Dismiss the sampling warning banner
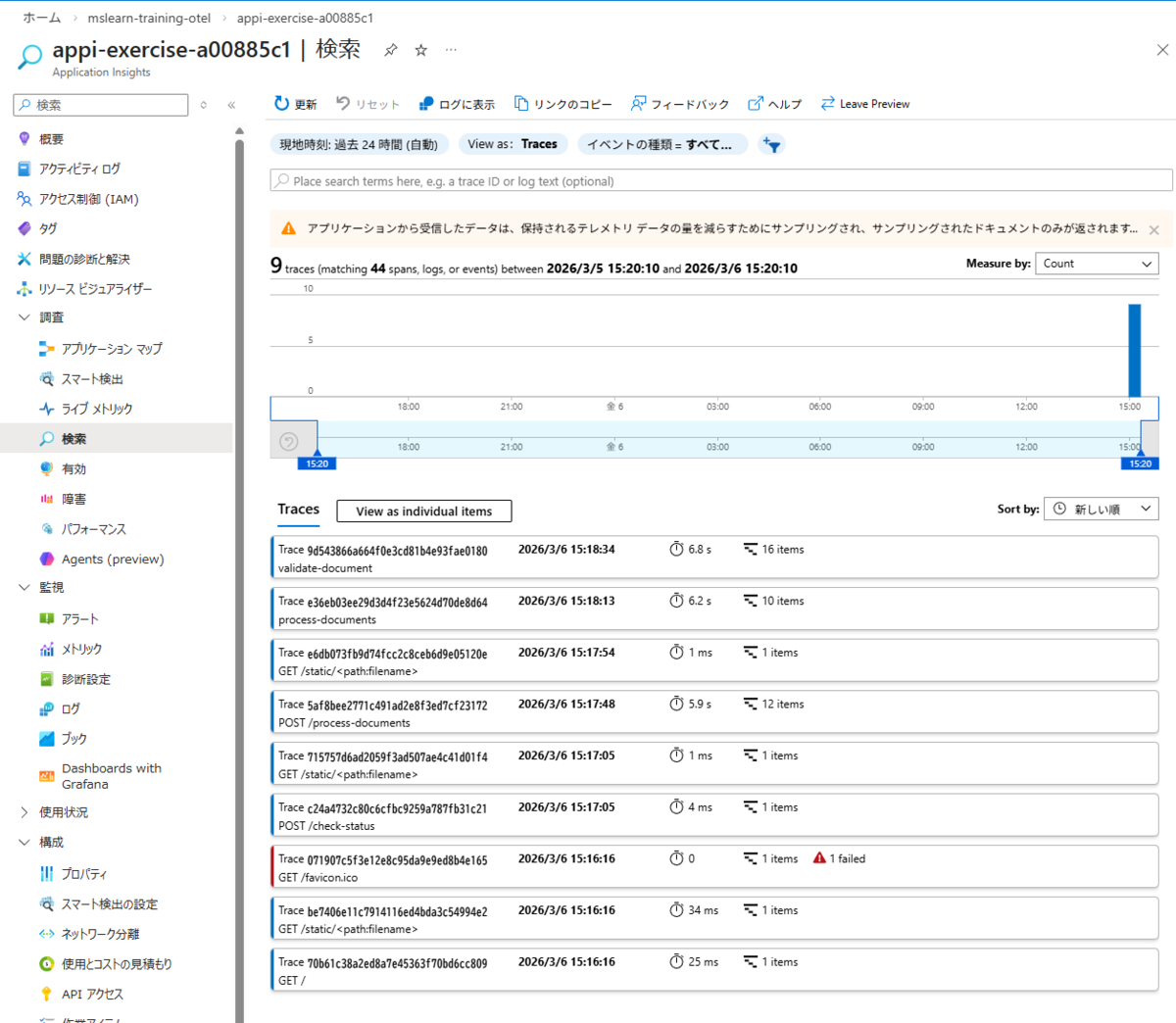Screen dimensions: 1176x1023 (x=1153, y=229)
